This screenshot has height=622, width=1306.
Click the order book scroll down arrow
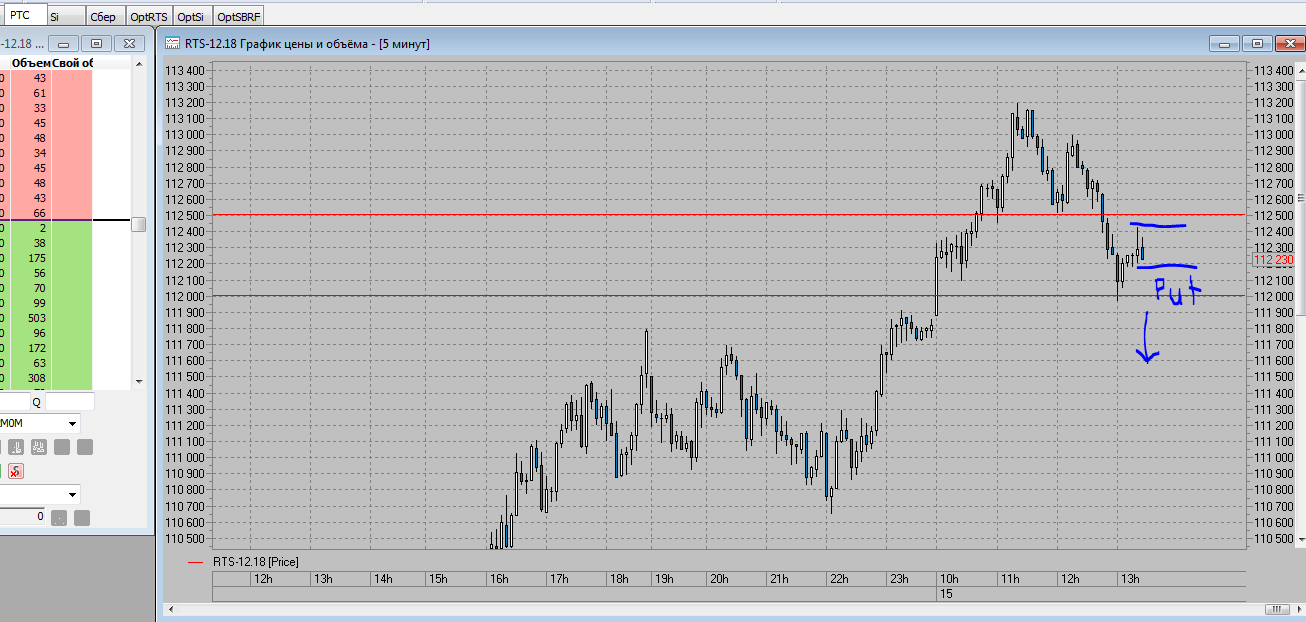[139, 381]
